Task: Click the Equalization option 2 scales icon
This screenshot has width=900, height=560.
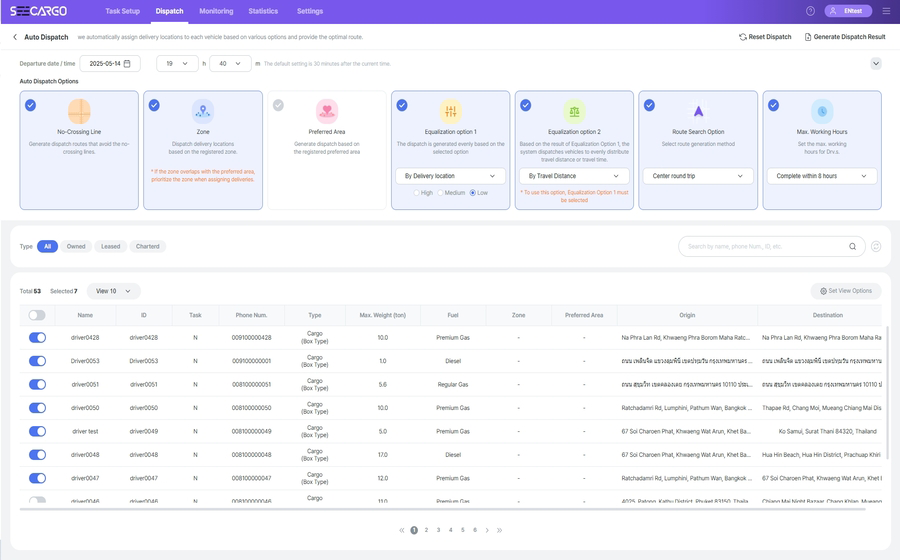Action: point(574,111)
